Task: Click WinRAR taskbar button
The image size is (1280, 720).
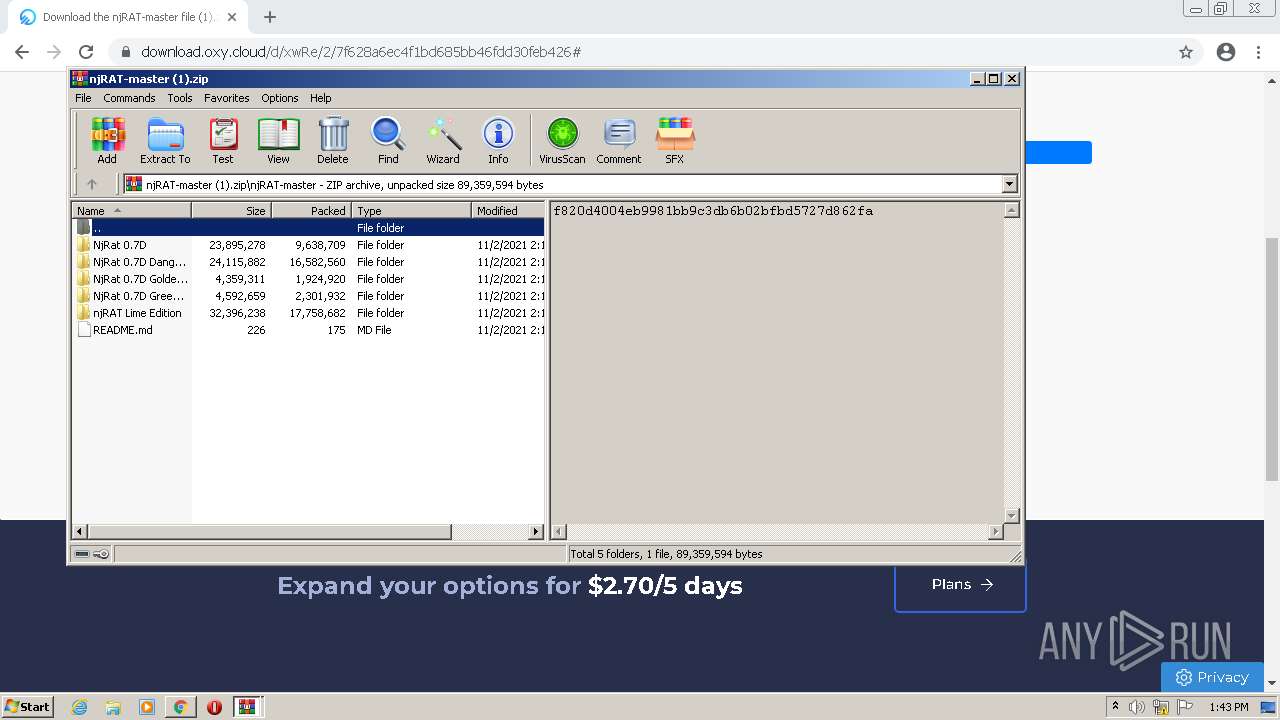Action: pos(247,707)
